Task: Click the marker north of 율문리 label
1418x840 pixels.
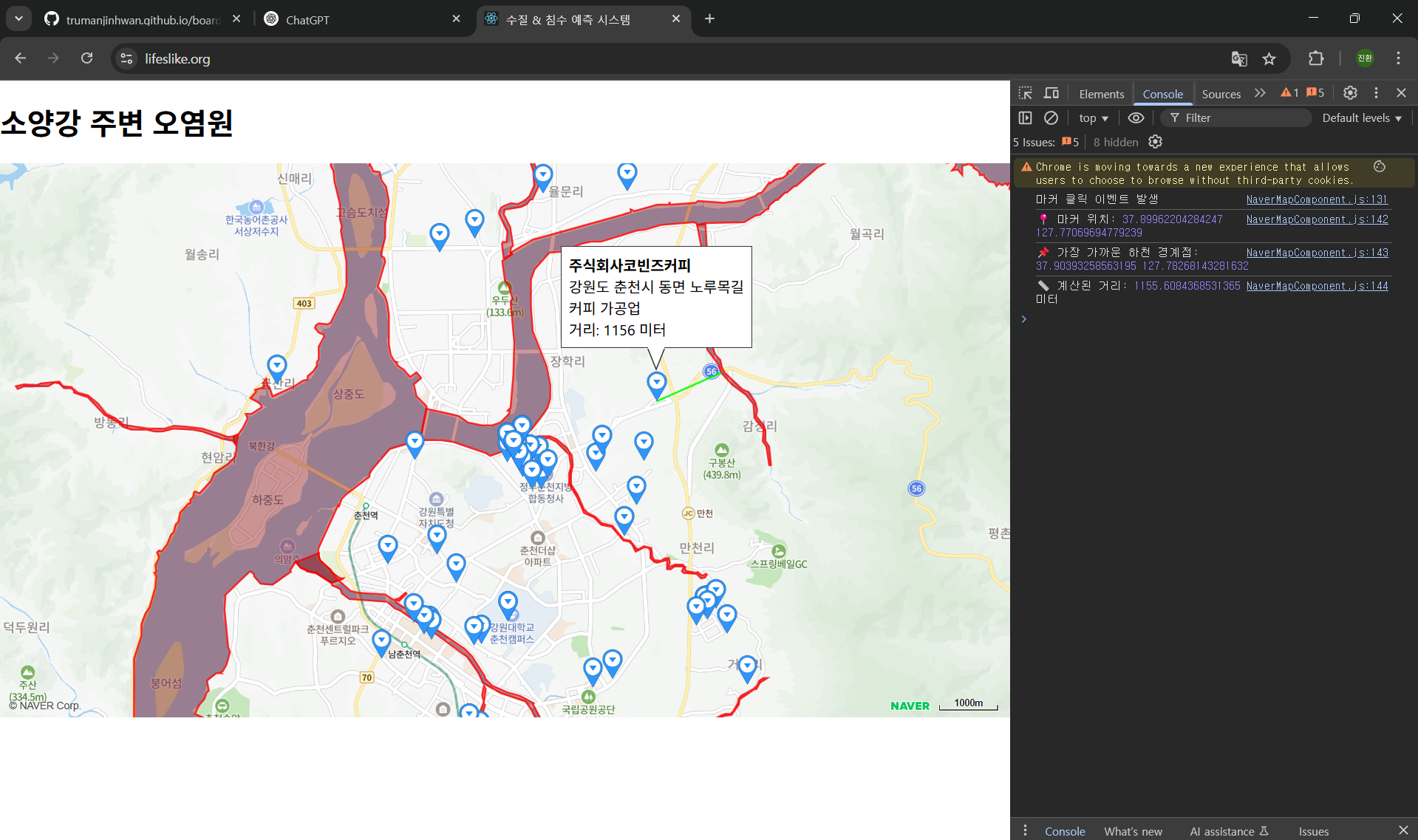Action: click(x=543, y=177)
